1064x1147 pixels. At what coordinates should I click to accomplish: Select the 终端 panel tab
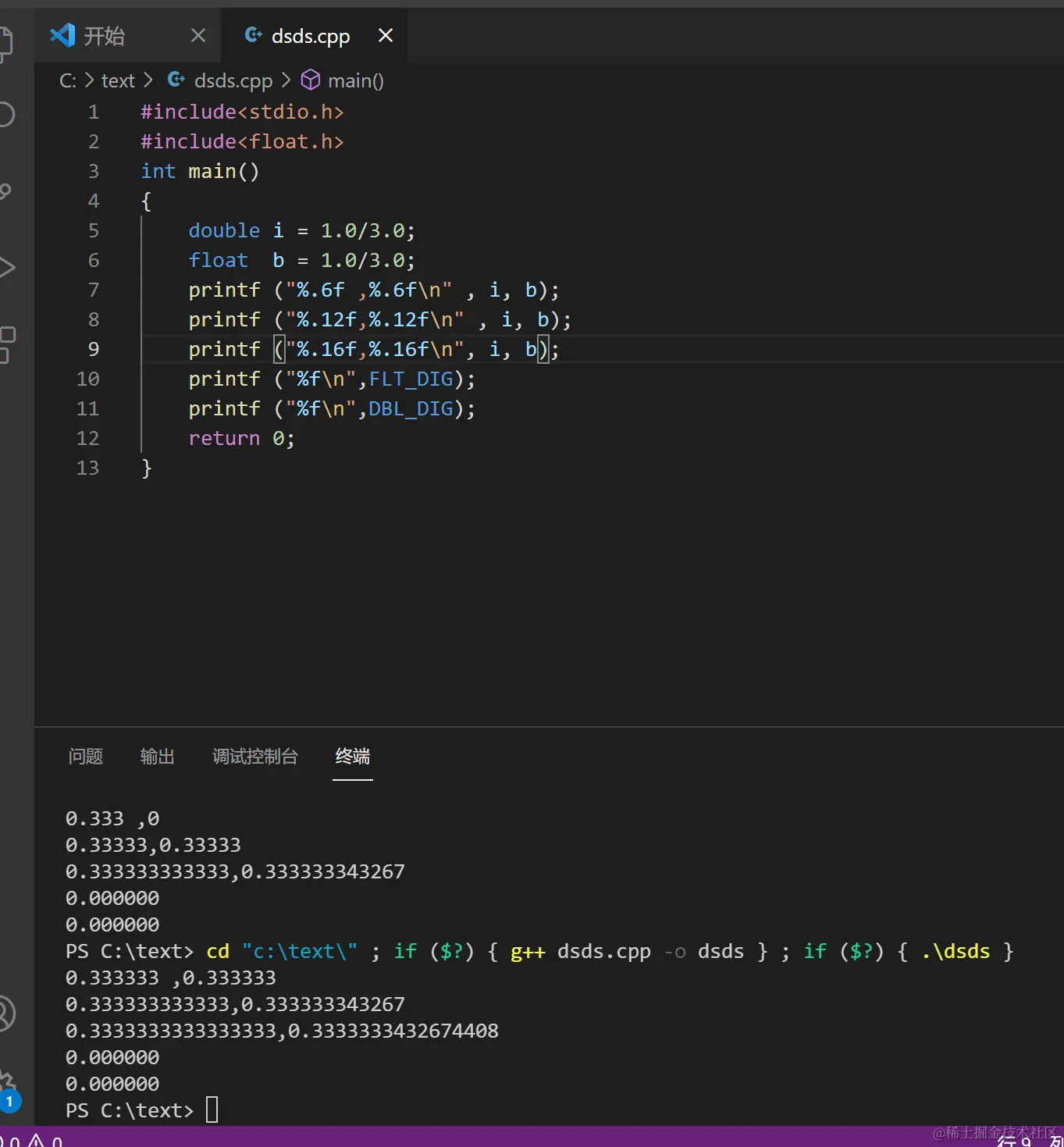(353, 756)
